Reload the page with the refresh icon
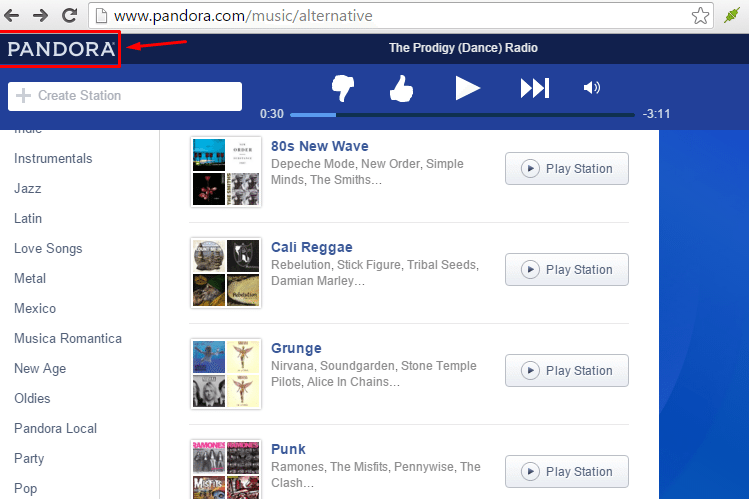 (70, 15)
